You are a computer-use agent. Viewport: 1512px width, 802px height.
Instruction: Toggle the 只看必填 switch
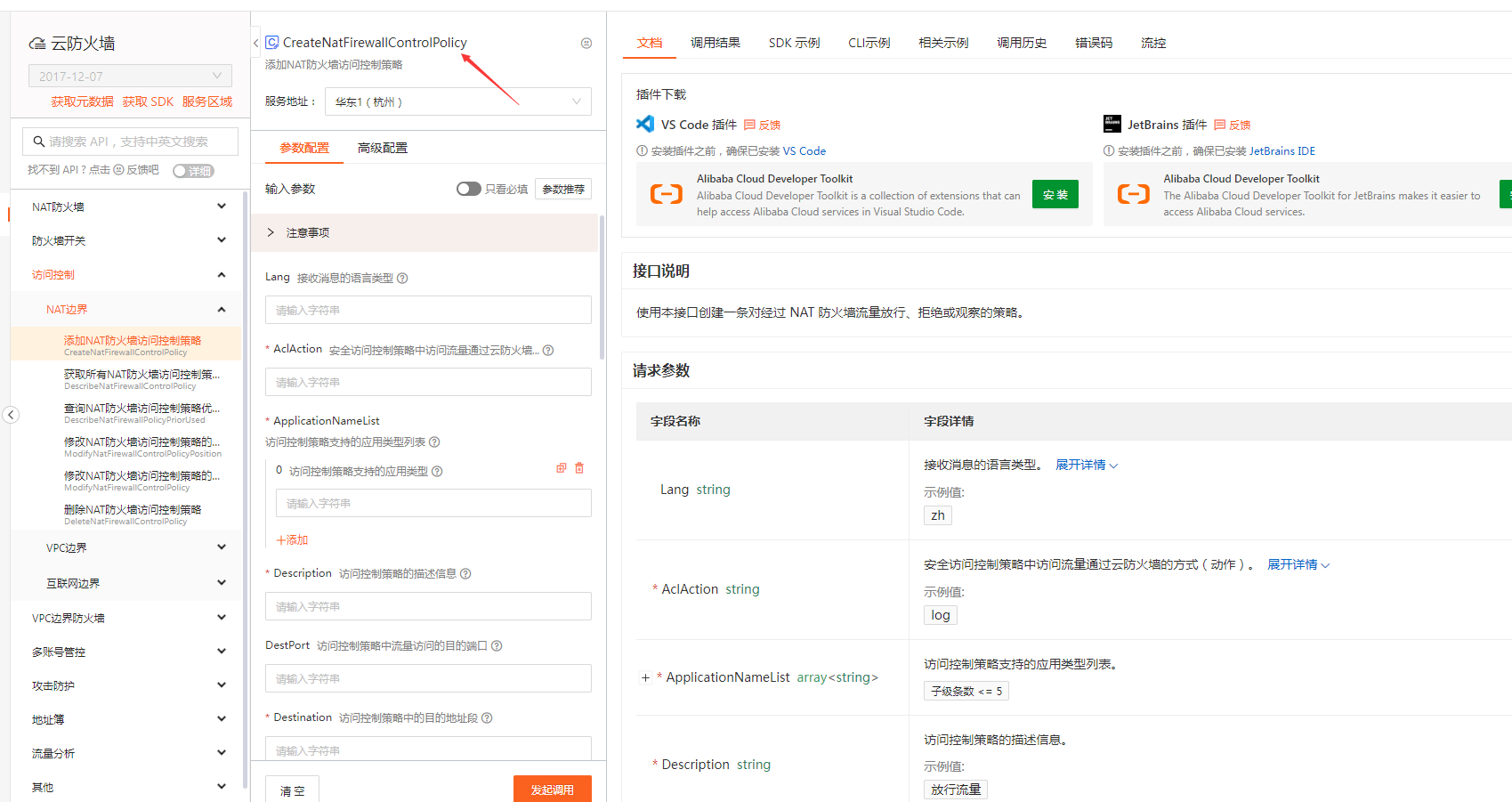coord(468,189)
